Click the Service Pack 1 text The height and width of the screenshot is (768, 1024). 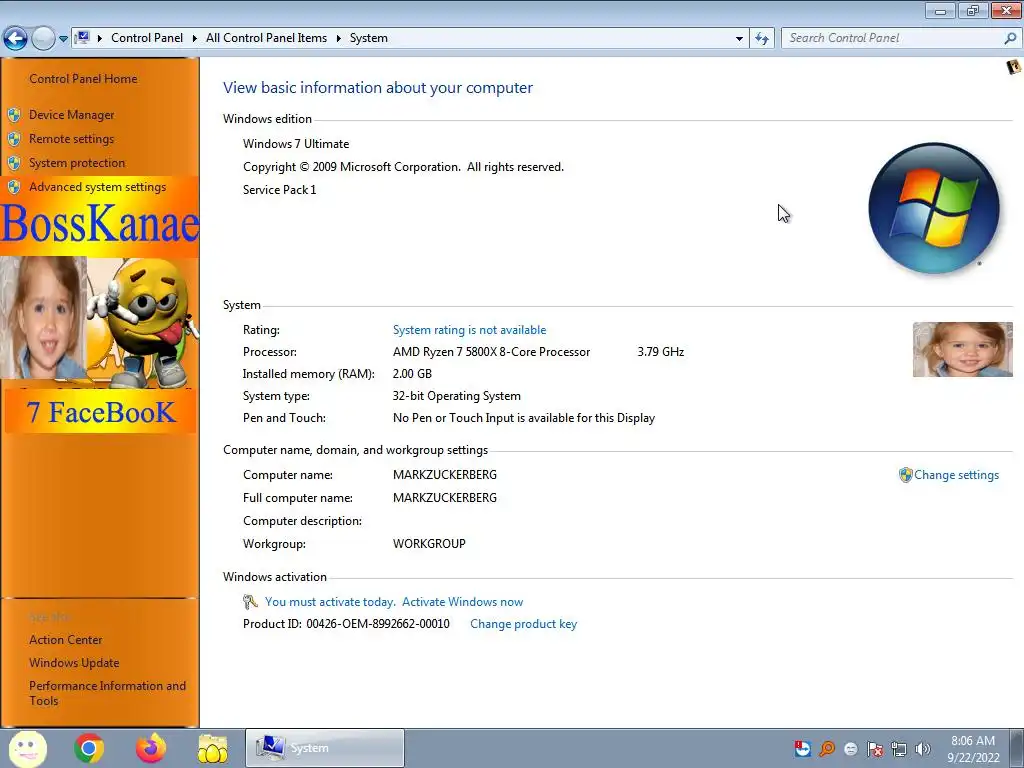point(280,189)
